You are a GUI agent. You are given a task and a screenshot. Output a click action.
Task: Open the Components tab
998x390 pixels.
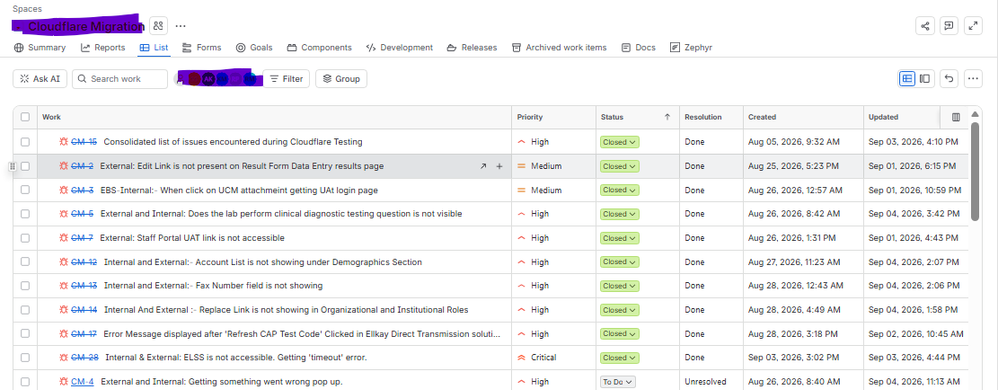pos(319,48)
